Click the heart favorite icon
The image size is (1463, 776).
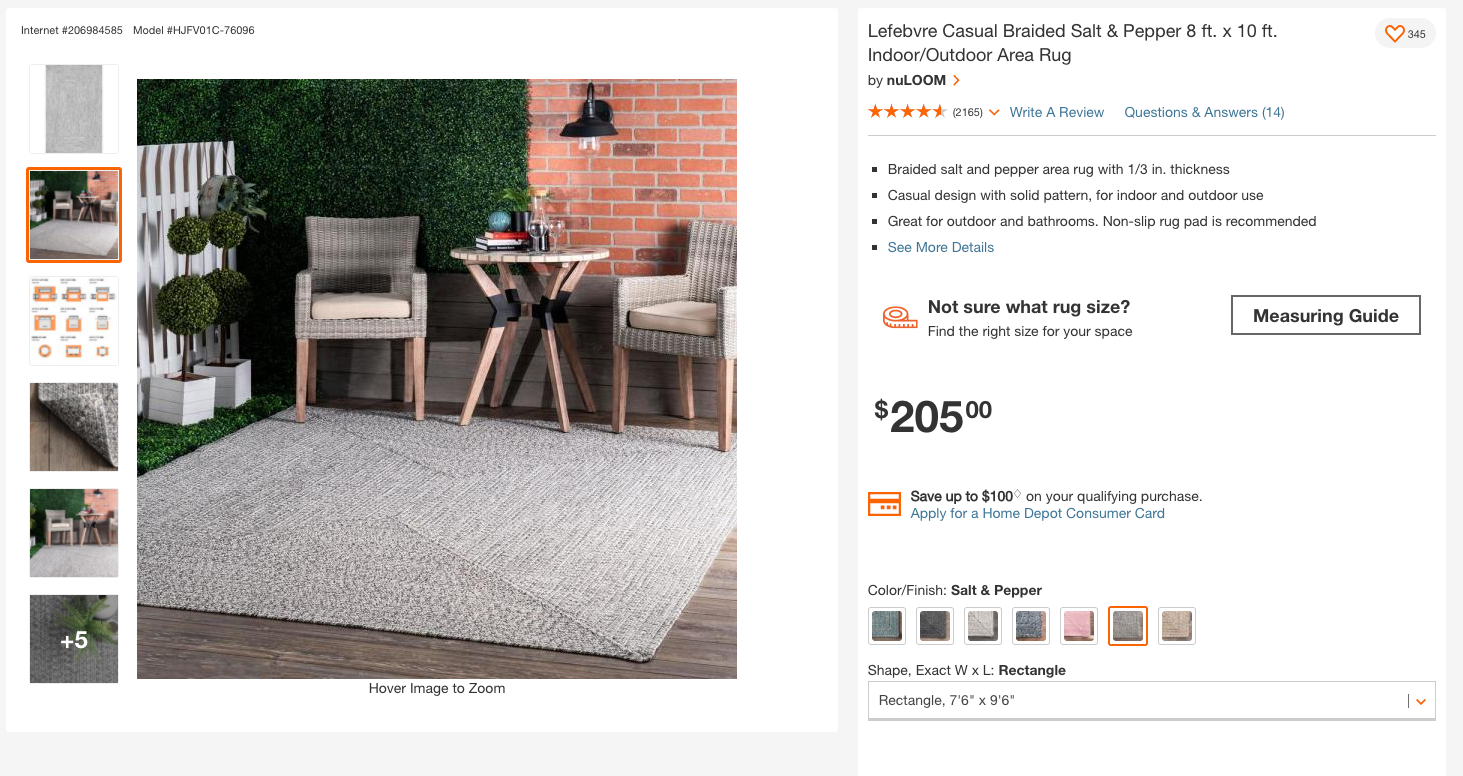[x=1394, y=34]
